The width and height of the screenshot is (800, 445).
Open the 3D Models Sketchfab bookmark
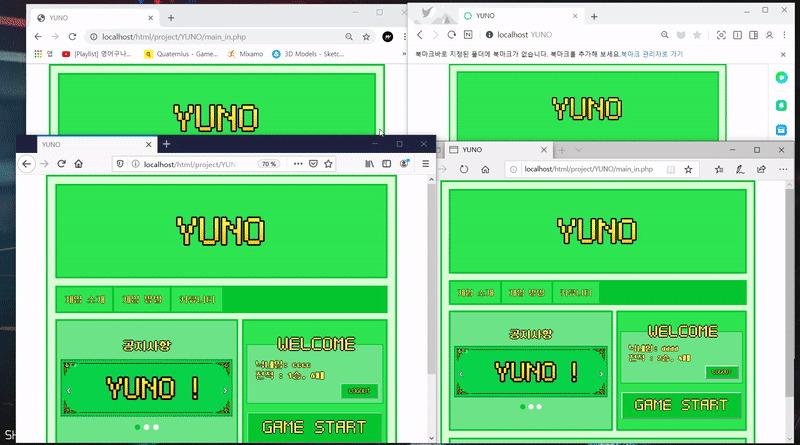point(308,54)
